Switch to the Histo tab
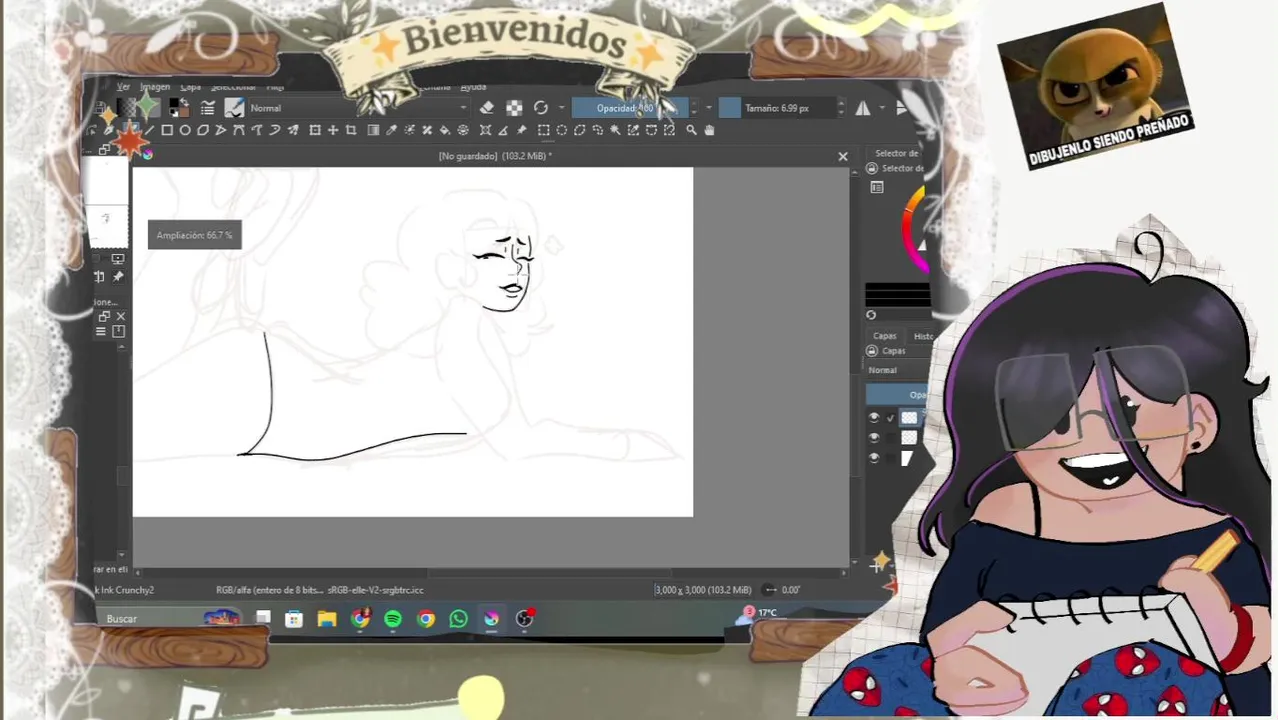The height and width of the screenshot is (720, 1278). [922, 336]
